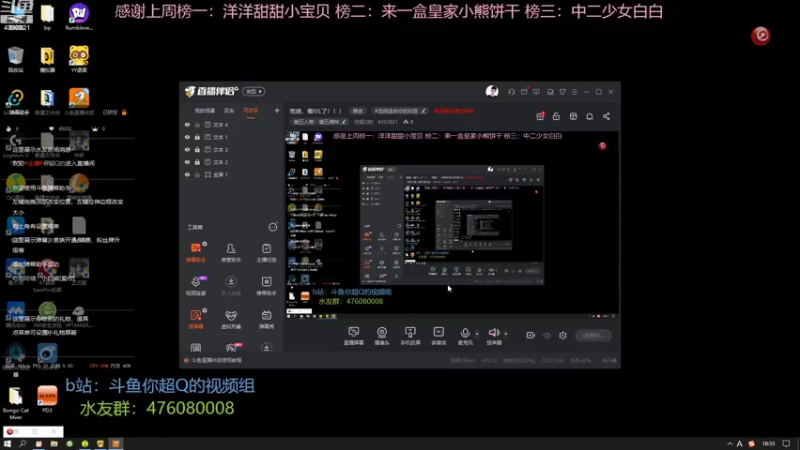Add a 摄像头 camera source
Image resolution: width=800 pixels, height=450 pixels.
coord(382,336)
